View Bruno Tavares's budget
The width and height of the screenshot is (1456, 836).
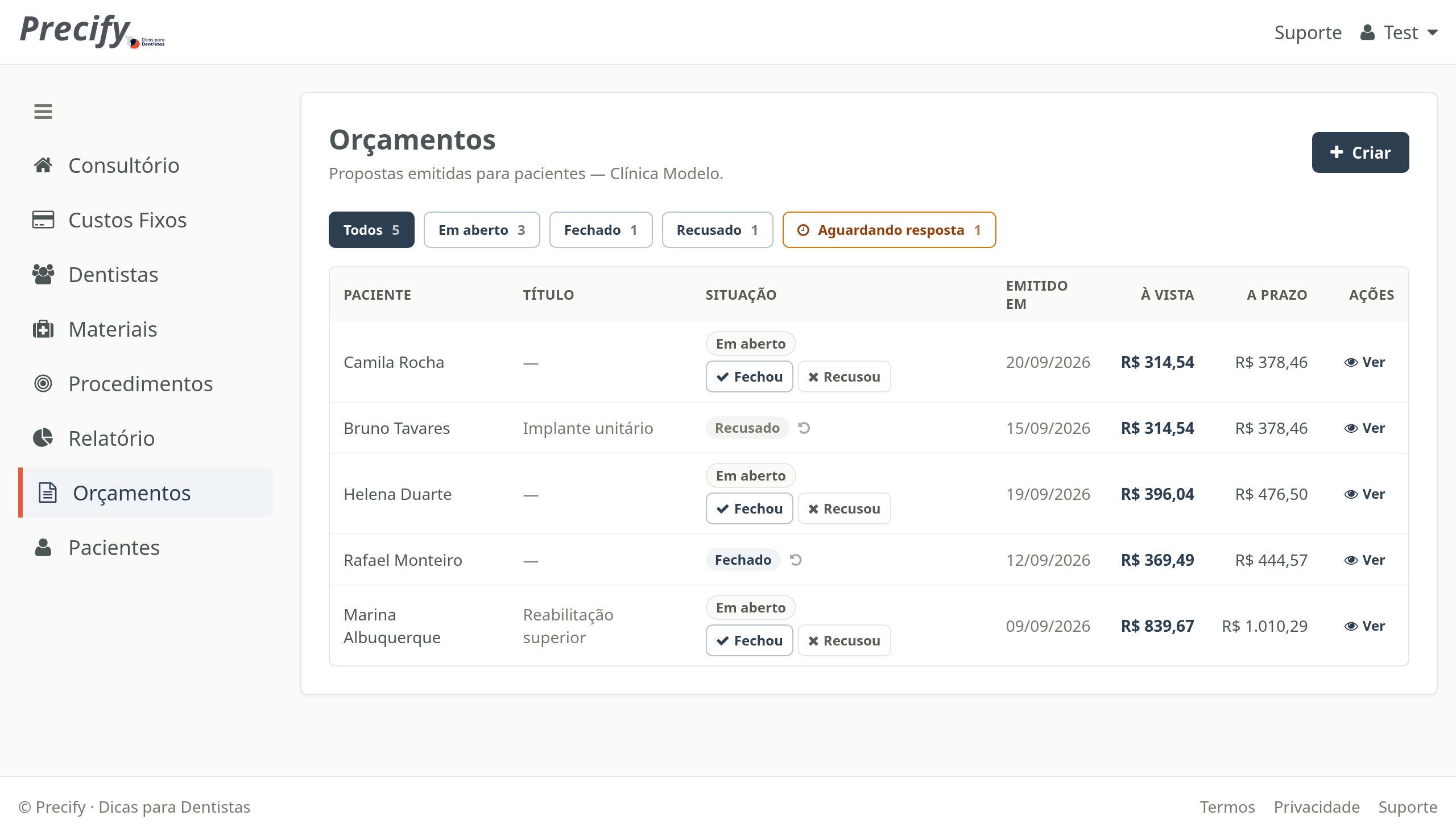[1364, 428]
